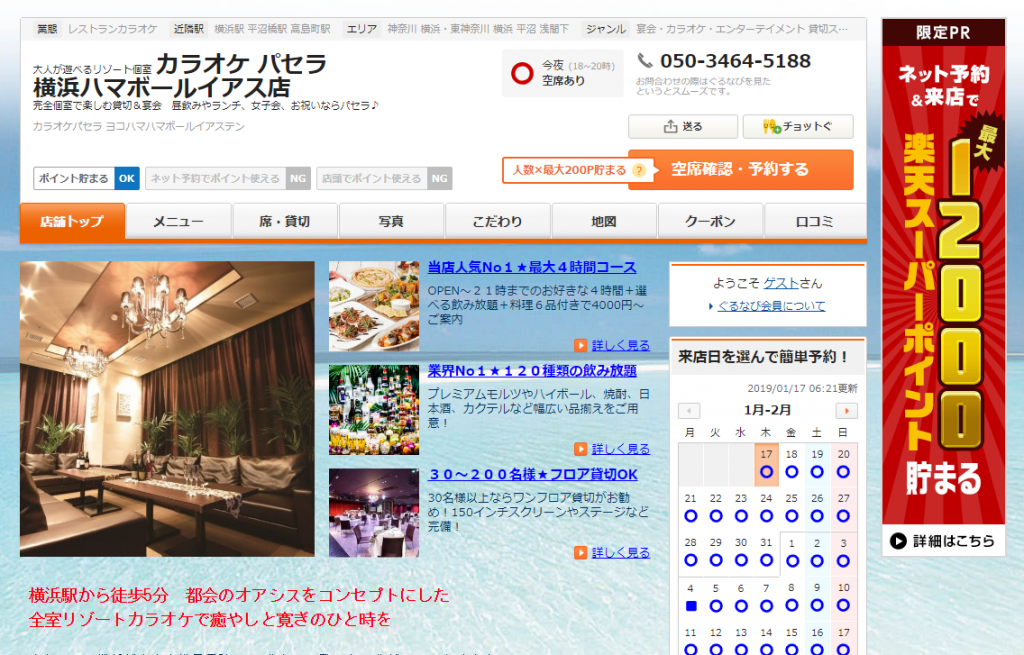Go to previous month in calendar
1024x655 pixels.
pos(689,411)
